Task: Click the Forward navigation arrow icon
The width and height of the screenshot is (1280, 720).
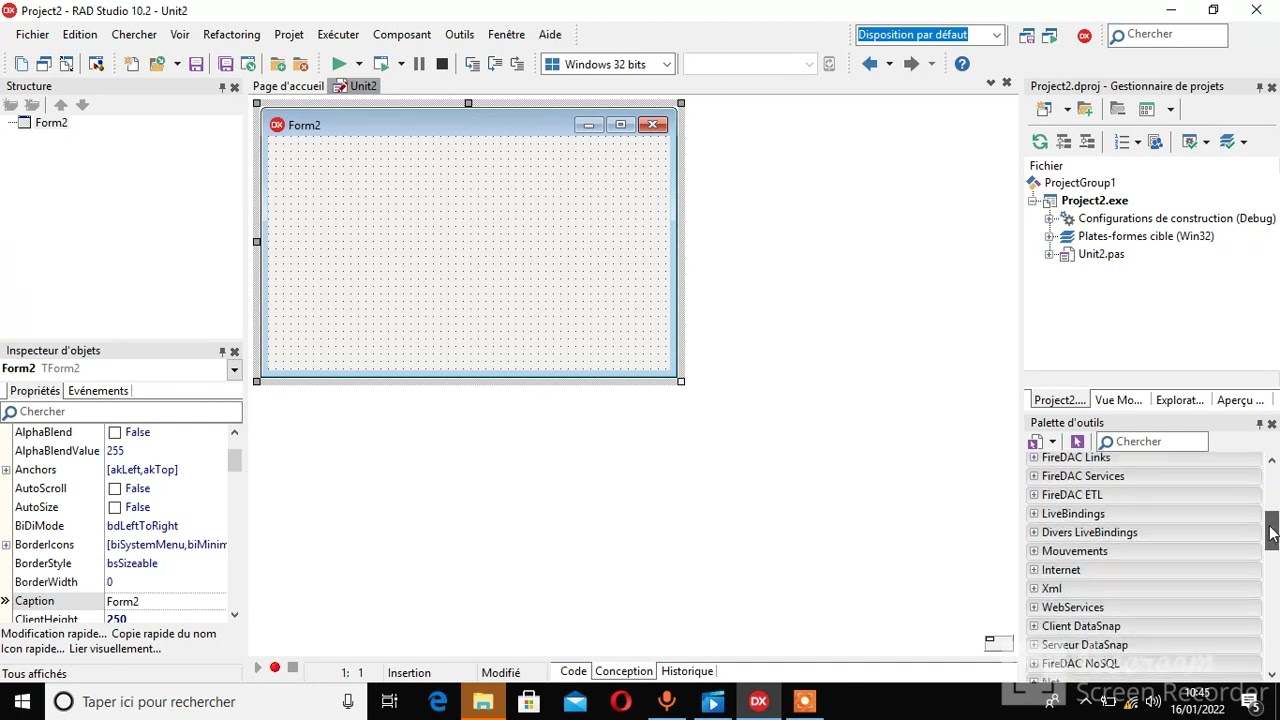Action: point(911,64)
